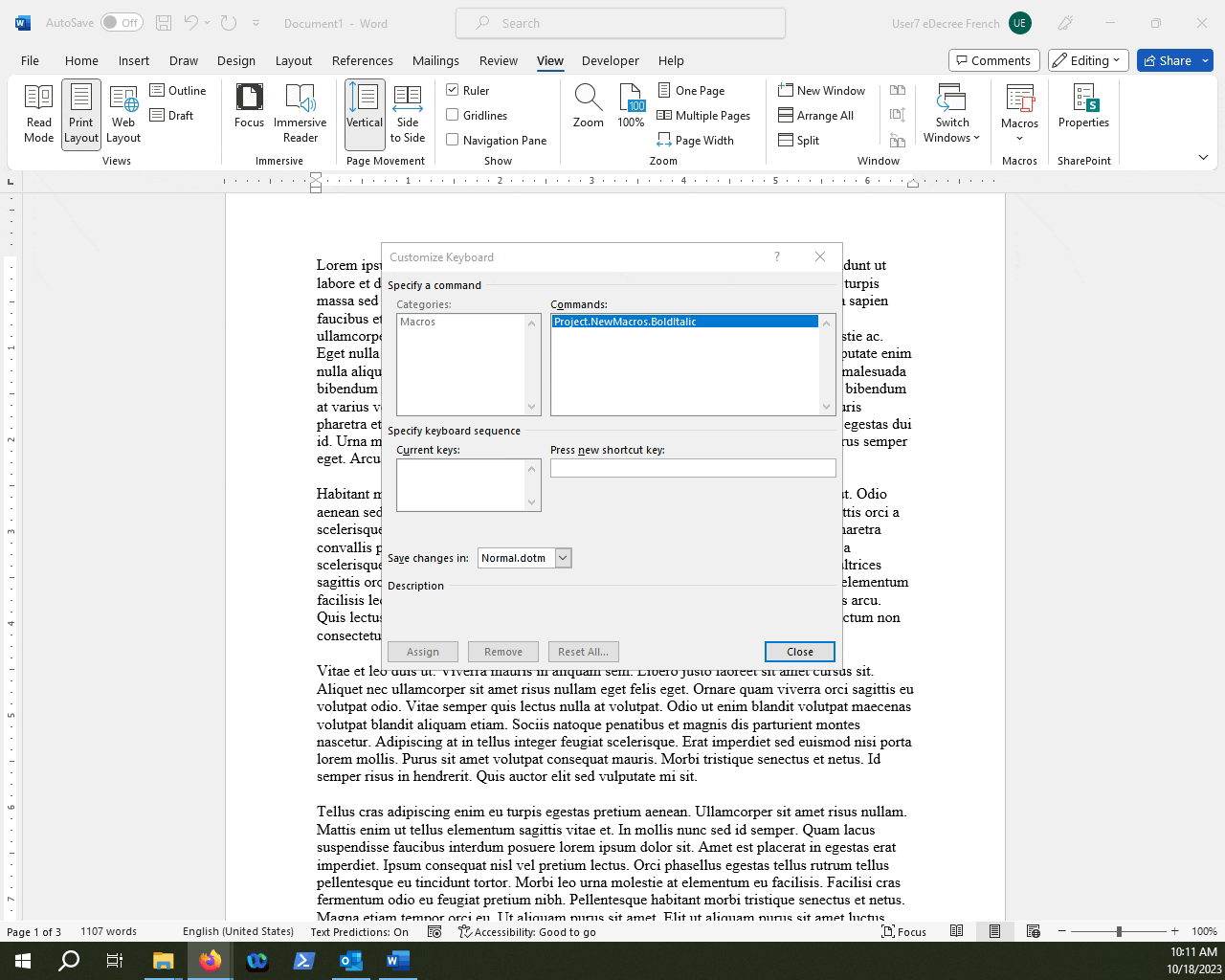
Task: Open the Immersive Reader
Action: [300, 113]
